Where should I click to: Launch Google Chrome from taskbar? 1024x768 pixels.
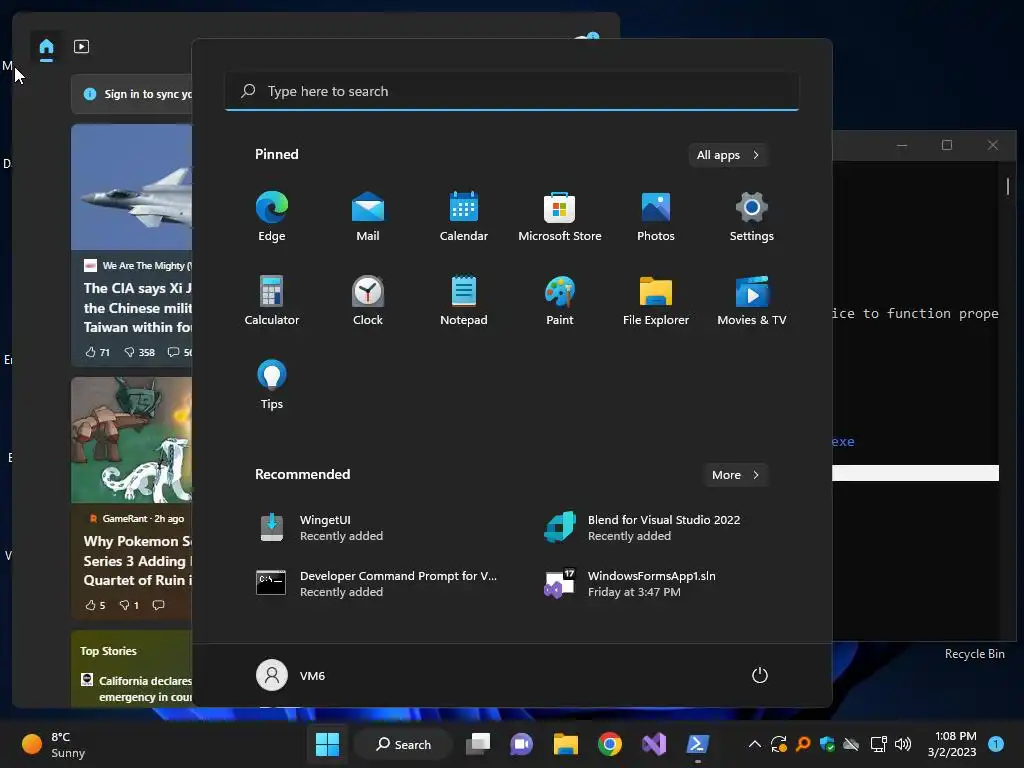pyautogui.click(x=610, y=744)
